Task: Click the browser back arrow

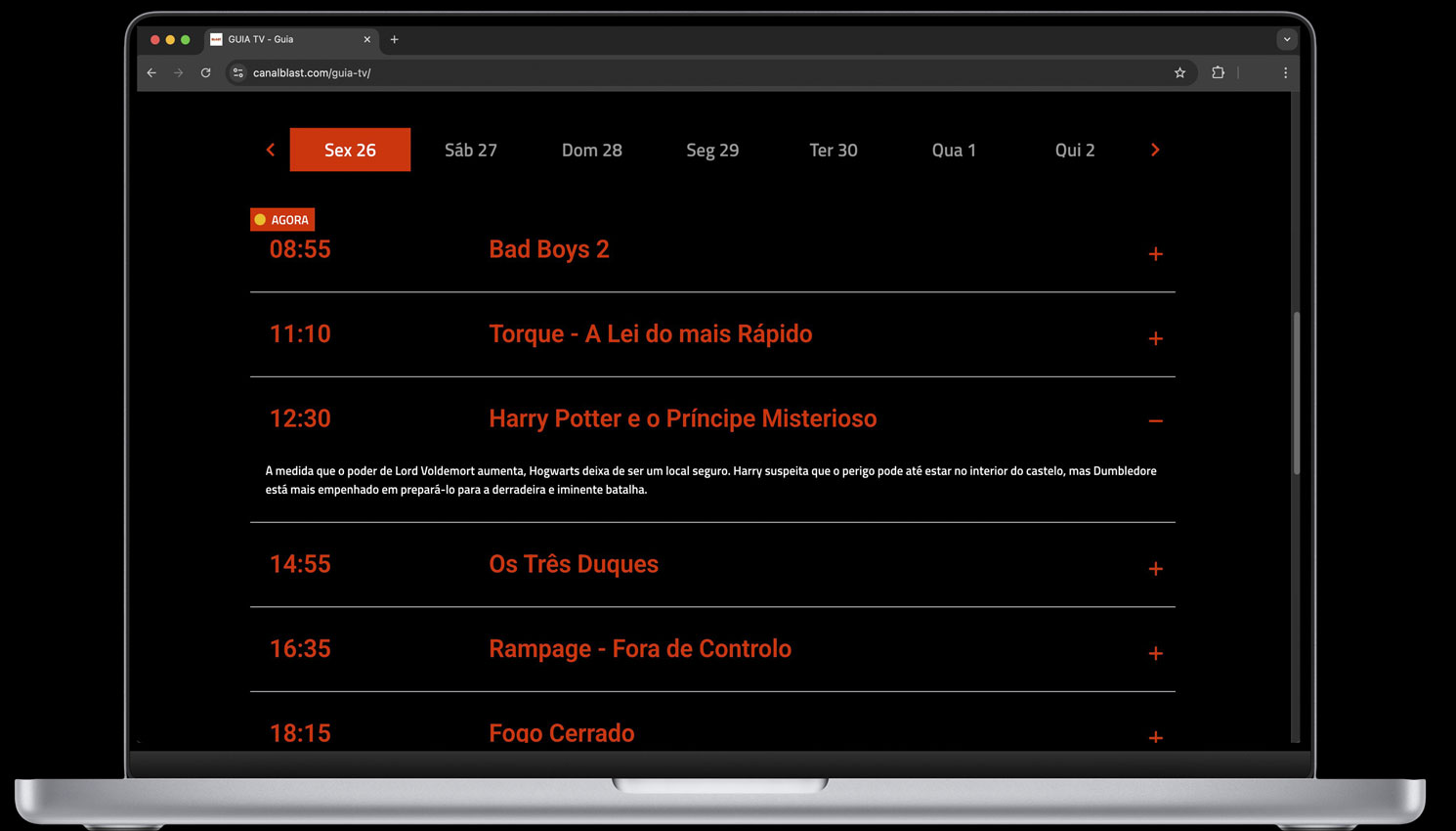Action: point(151,72)
